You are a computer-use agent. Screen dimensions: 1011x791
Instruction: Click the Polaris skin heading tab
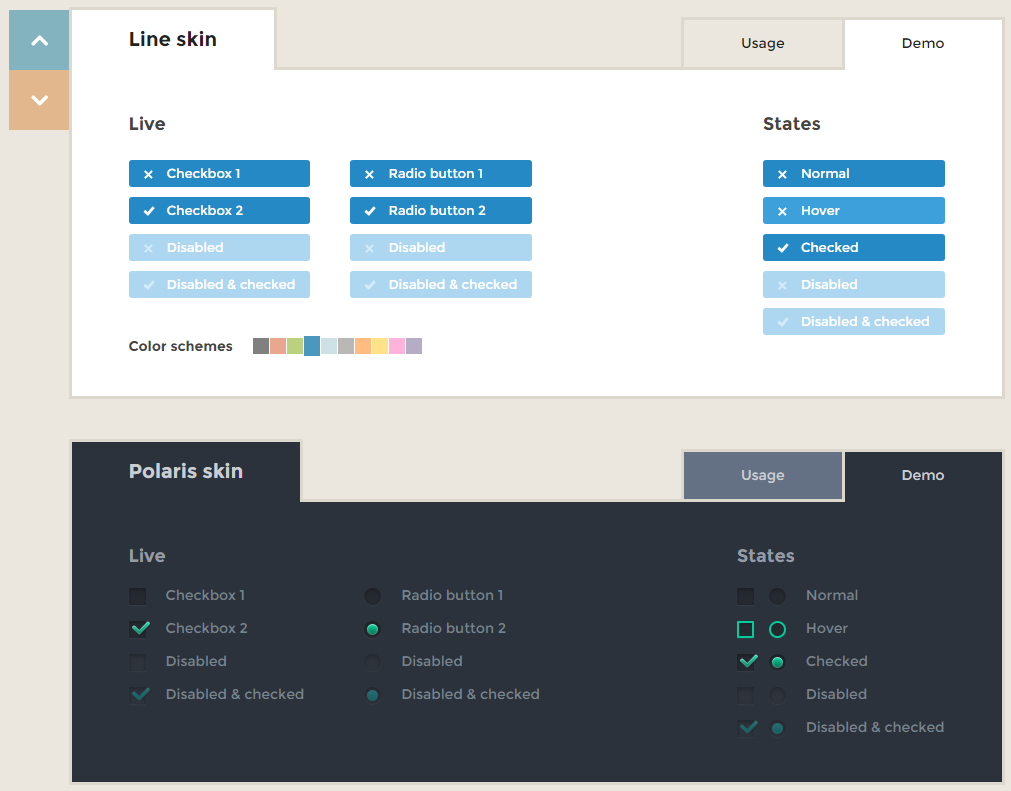[186, 471]
